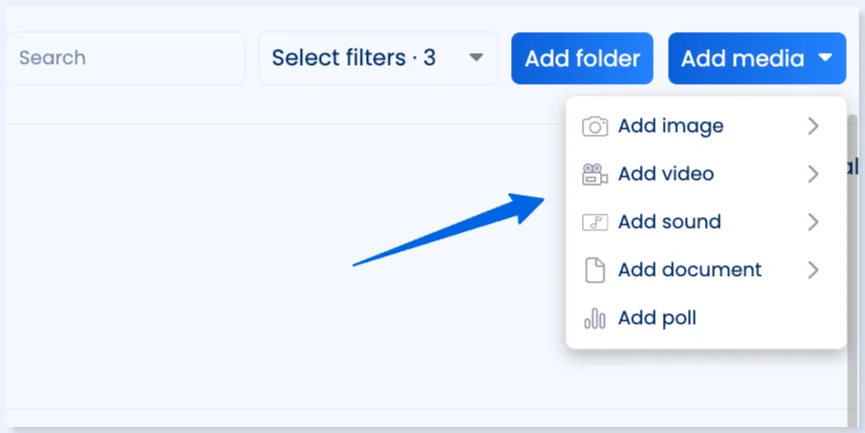The height and width of the screenshot is (433, 865).
Task: Click the video camera icon beside Add video
Action: [595, 174]
